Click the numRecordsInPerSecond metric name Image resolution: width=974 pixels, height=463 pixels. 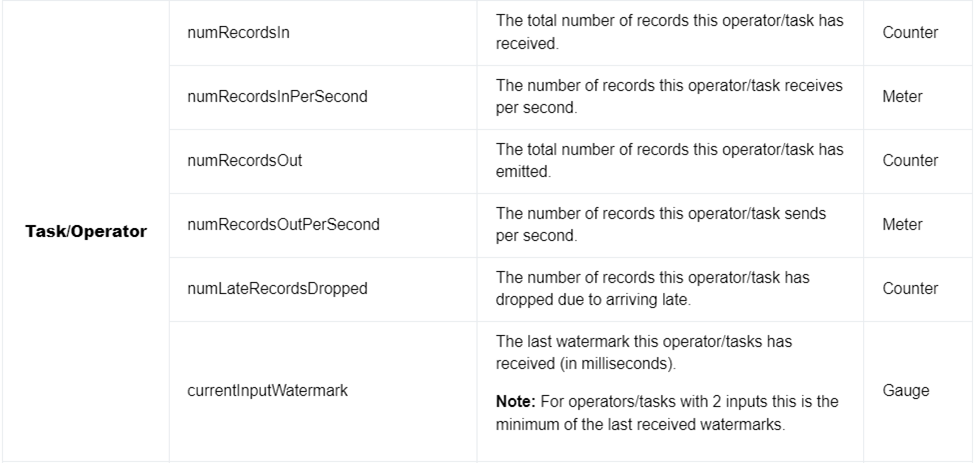point(277,97)
